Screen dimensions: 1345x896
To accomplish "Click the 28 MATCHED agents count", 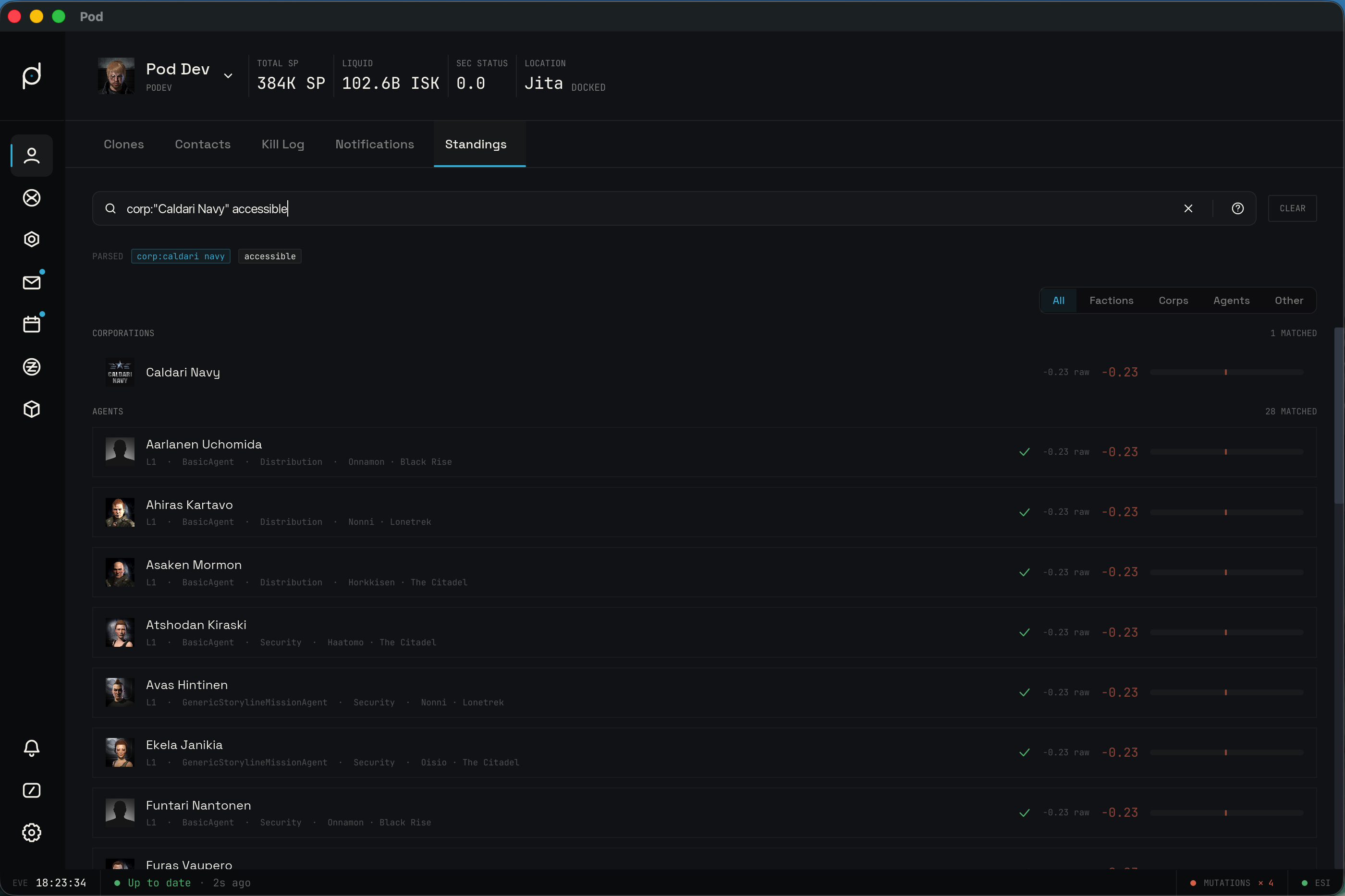I will tap(1291, 412).
